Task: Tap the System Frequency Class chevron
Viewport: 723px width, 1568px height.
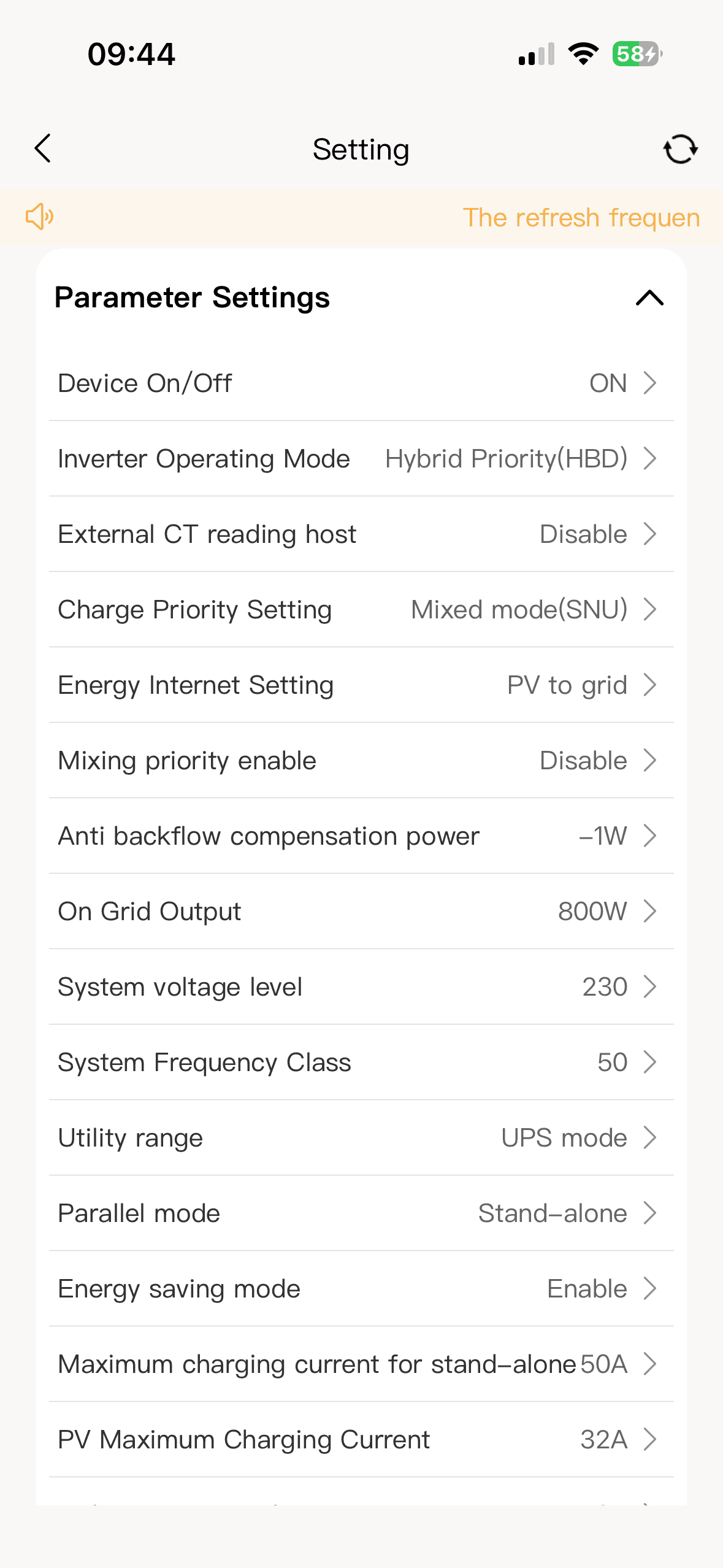Action: tap(650, 1062)
